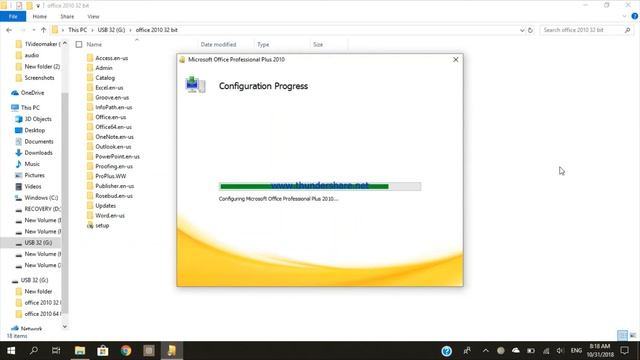This screenshot has width=640, height=360.
Task: Sort by Type column header
Action: tap(263, 44)
